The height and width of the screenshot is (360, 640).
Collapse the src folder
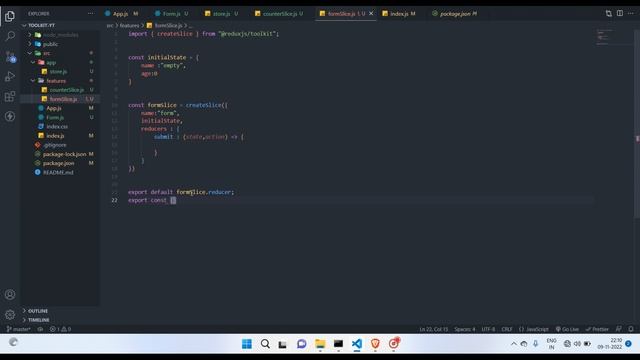pos(29,53)
